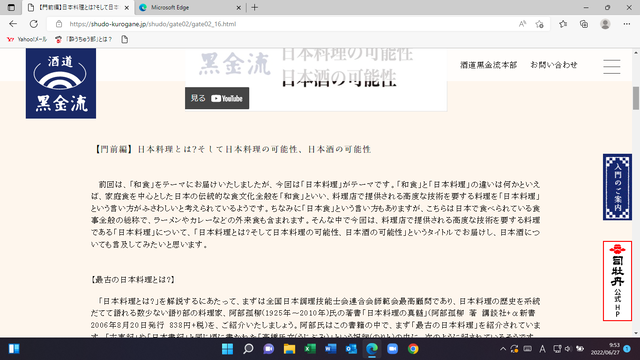
Task: Launch Excel from the taskbar
Action: 310,349
